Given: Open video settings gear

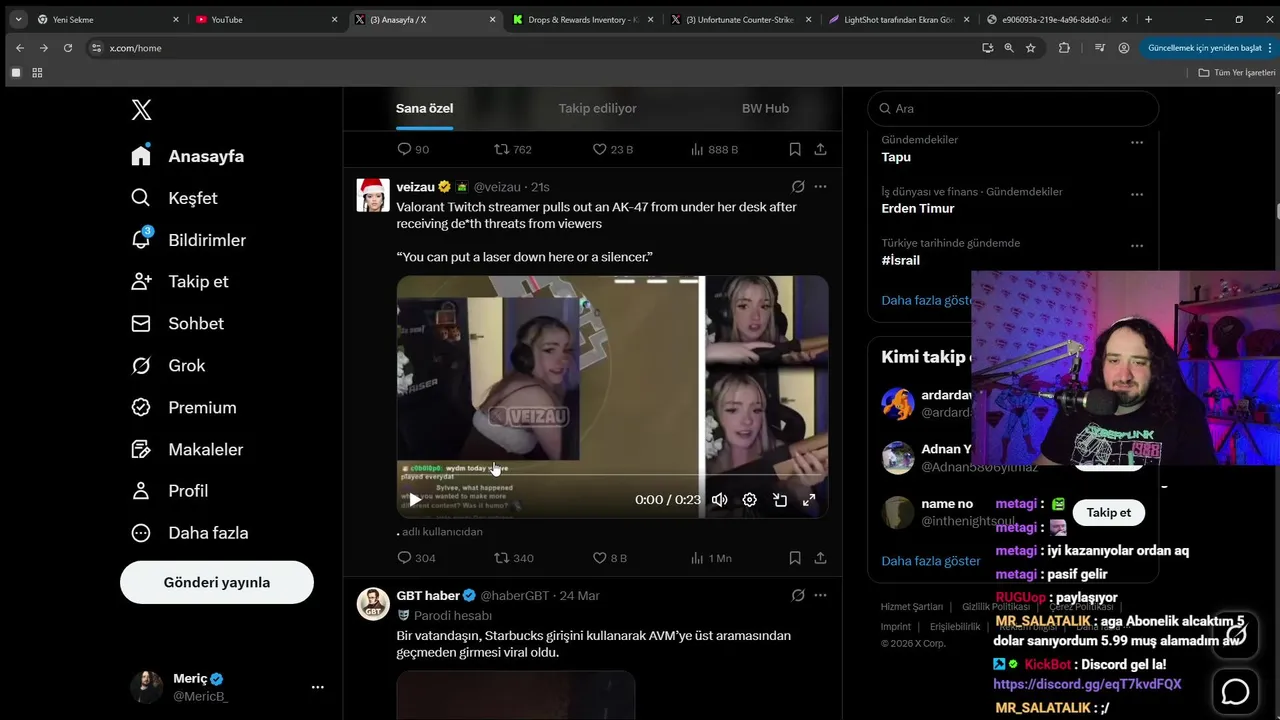Looking at the screenshot, I should (750, 500).
